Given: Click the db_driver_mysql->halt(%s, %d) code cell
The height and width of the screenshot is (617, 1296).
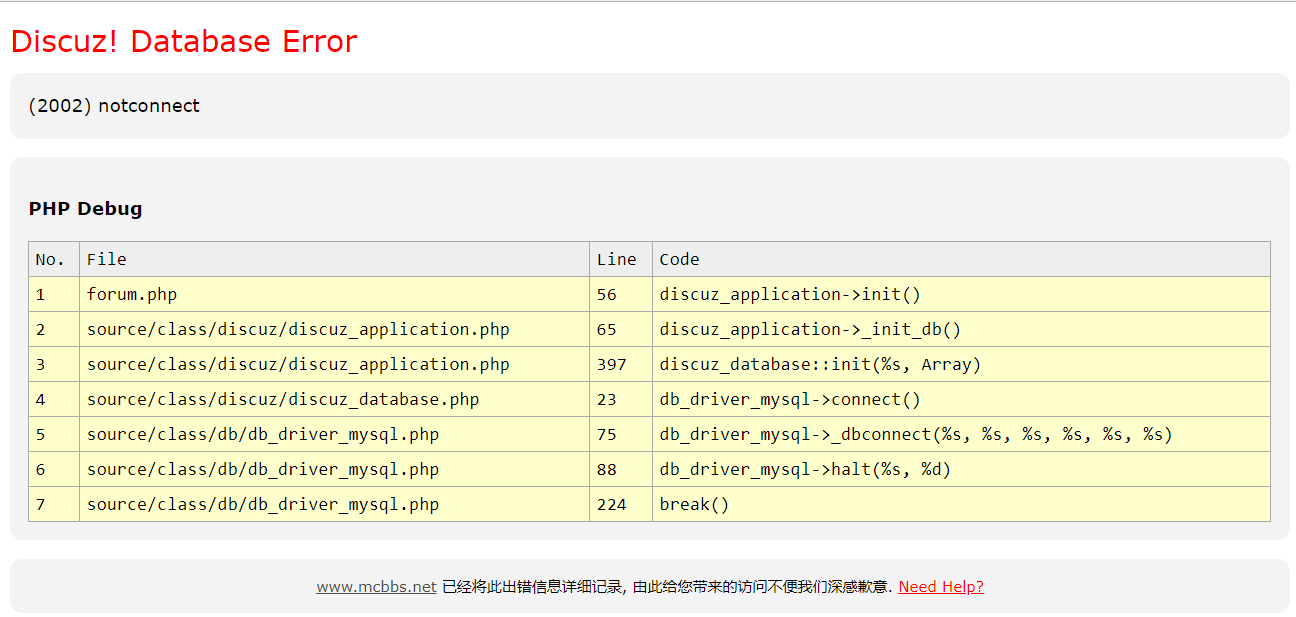Looking at the screenshot, I should pyautogui.click(x=804, y=470).
